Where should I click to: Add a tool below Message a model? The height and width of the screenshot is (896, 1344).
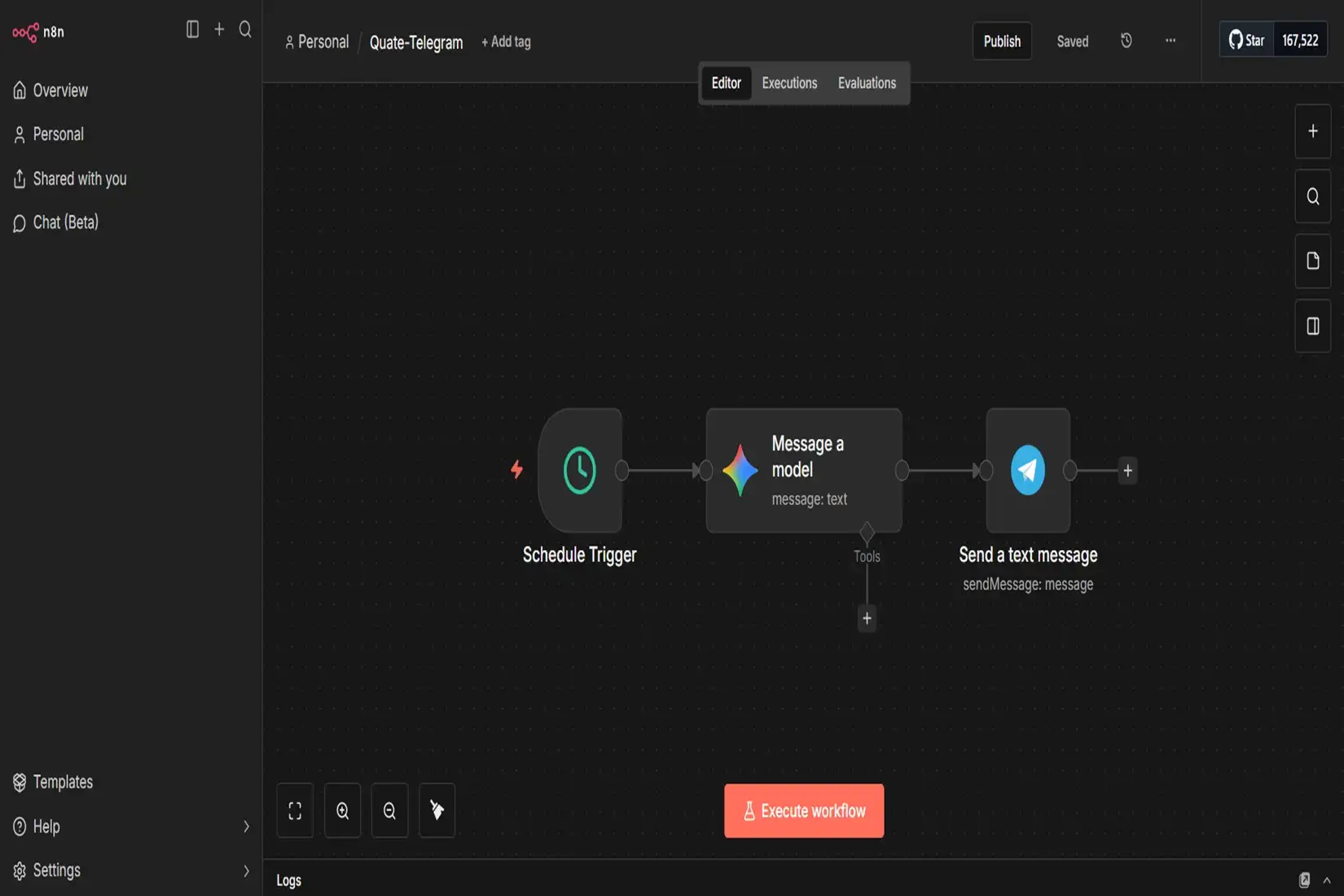[866, 618]
